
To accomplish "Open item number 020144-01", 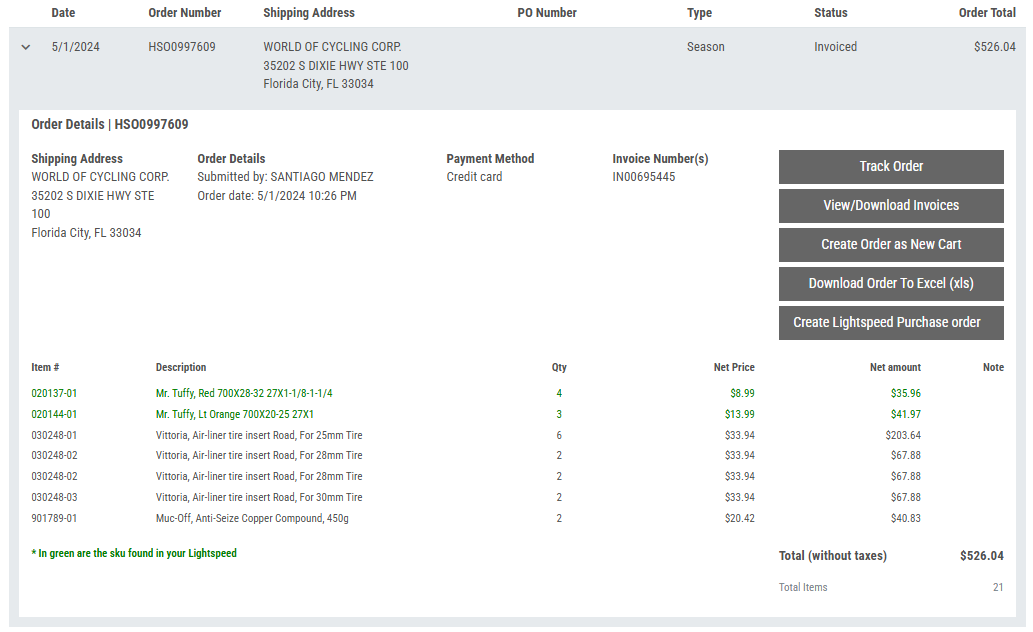I will point(54,414).
